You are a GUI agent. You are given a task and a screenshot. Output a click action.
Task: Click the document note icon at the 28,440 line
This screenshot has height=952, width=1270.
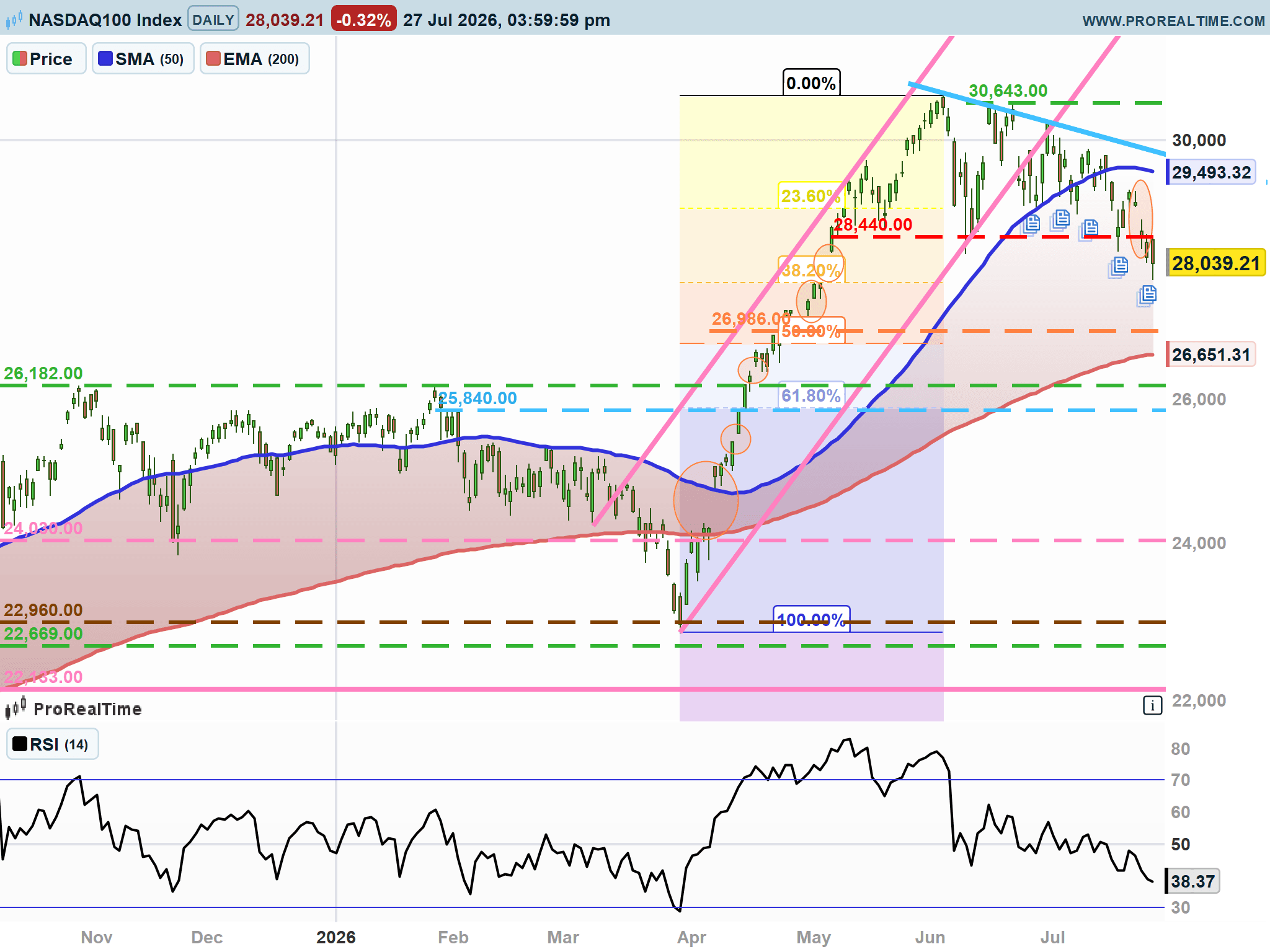[1031, 224]
